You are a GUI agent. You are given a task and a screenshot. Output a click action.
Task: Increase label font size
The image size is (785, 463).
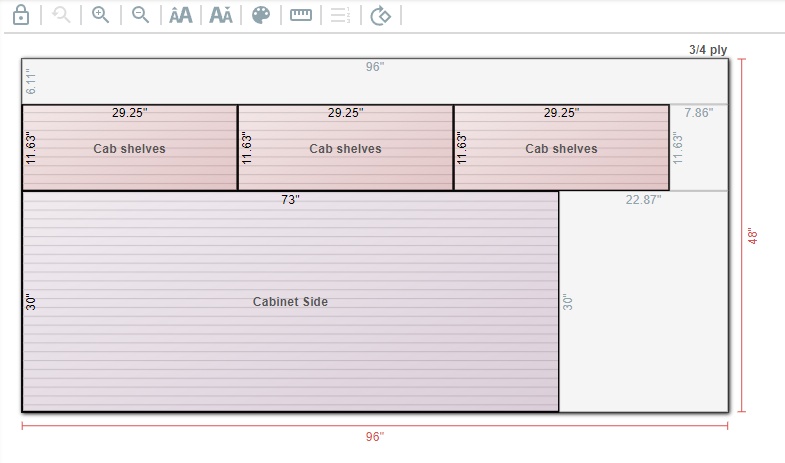pyautogui.click(x=180, y=15)
